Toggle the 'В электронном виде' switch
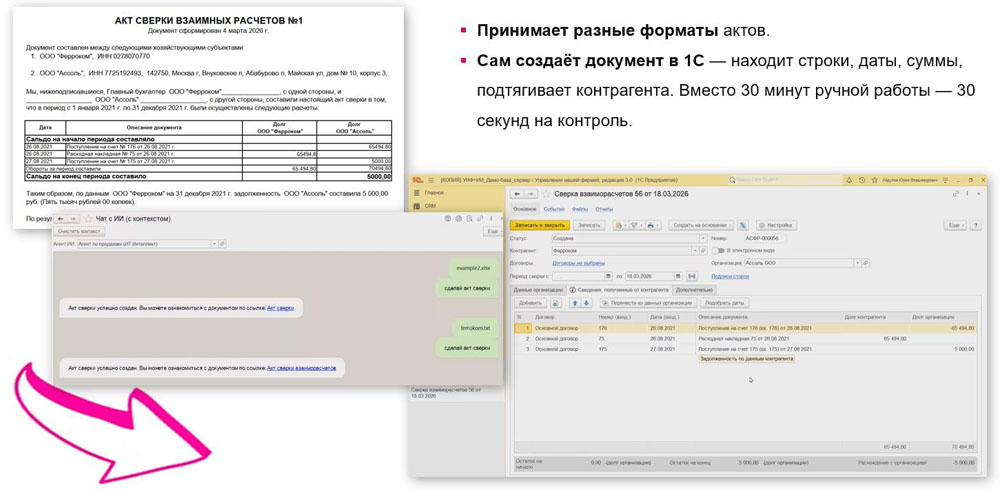 pyautogui.click(x=717, y=251)
